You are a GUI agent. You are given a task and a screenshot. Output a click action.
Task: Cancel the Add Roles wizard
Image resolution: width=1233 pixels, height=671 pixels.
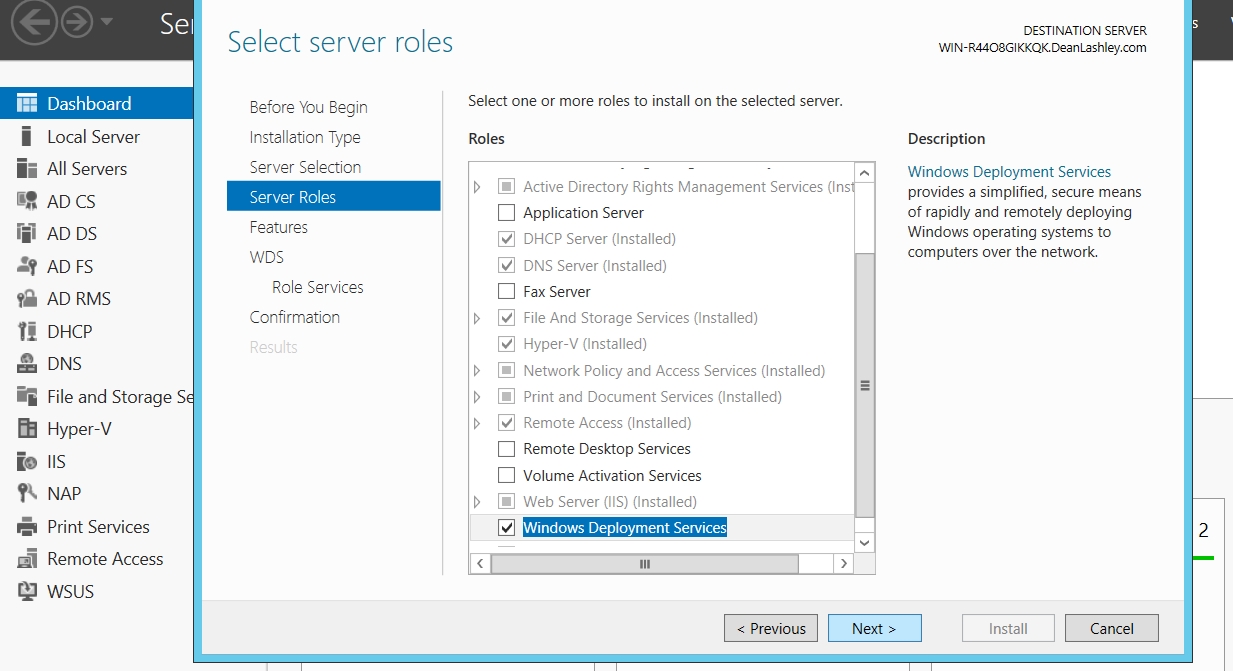(1112, 628)
